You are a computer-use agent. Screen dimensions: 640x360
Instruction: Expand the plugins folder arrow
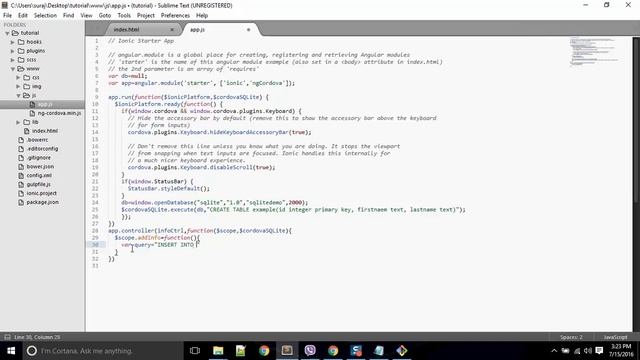tap(13, 51)
